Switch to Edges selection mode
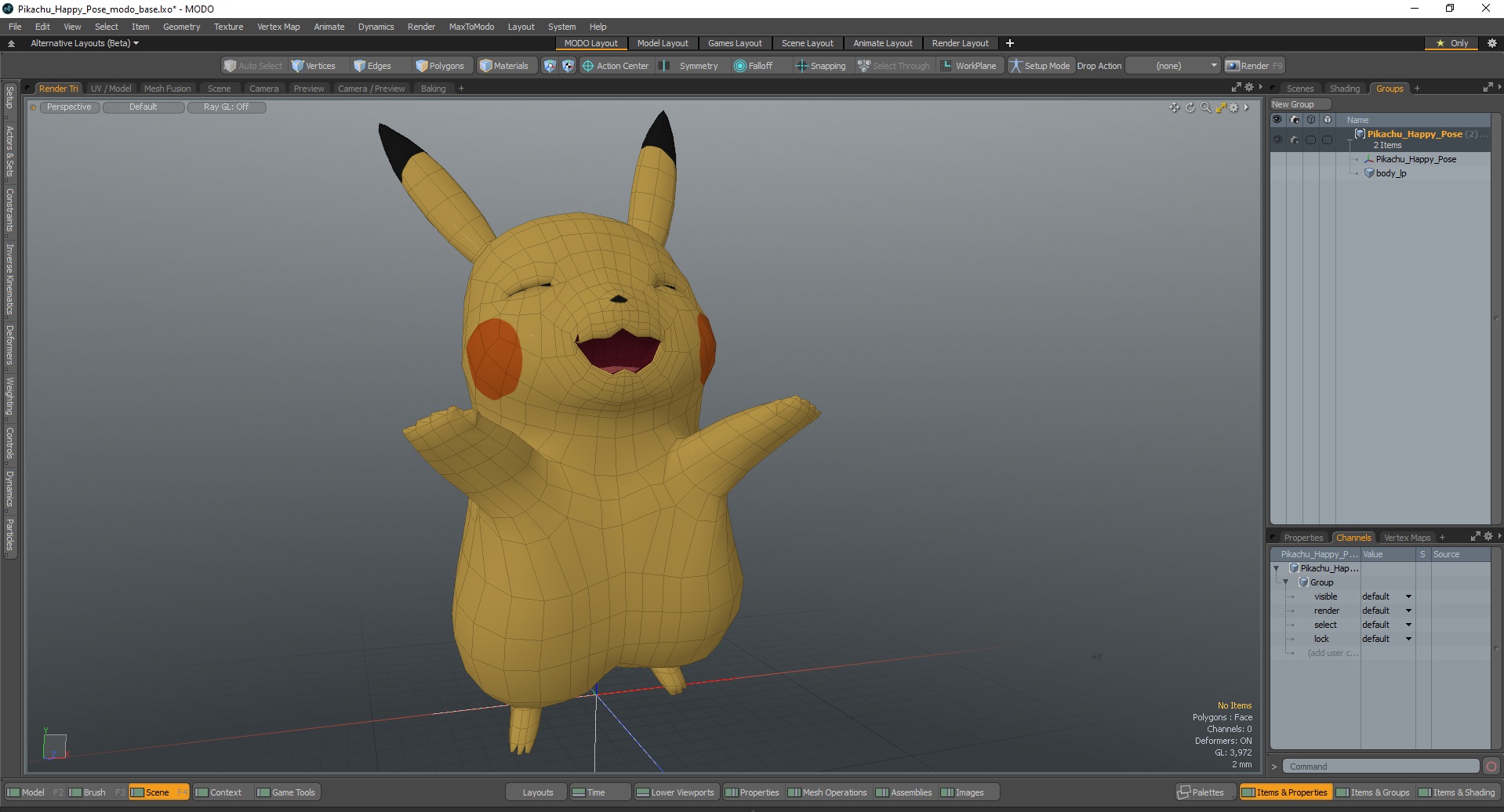The image size is (1504, 812). (x=372, y=66)
